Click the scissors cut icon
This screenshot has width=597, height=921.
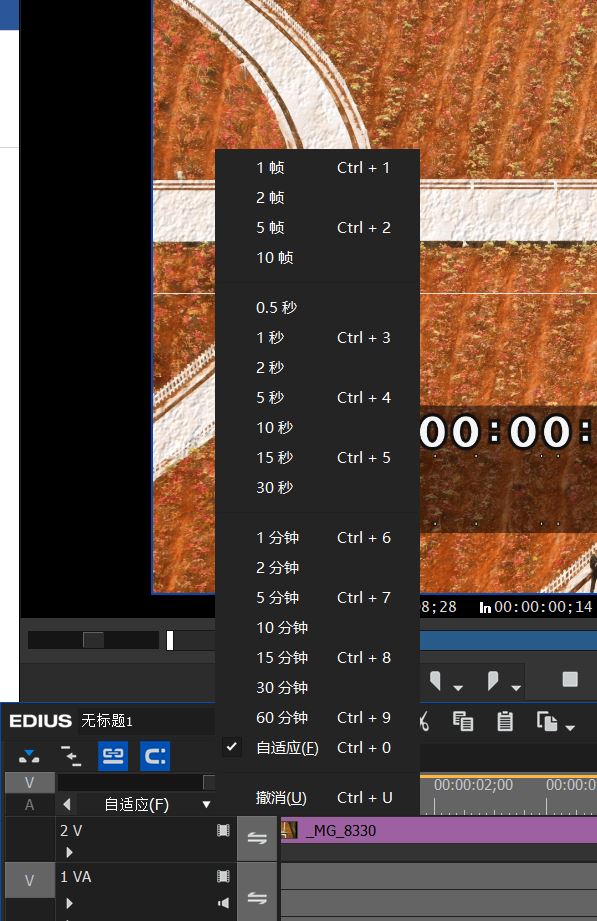point(425,721)
